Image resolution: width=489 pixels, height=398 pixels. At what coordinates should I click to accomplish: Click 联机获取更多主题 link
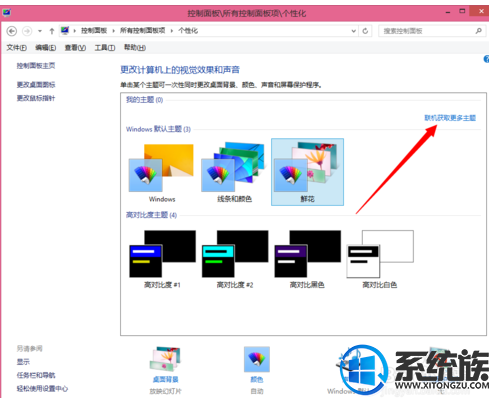[450, 118]
